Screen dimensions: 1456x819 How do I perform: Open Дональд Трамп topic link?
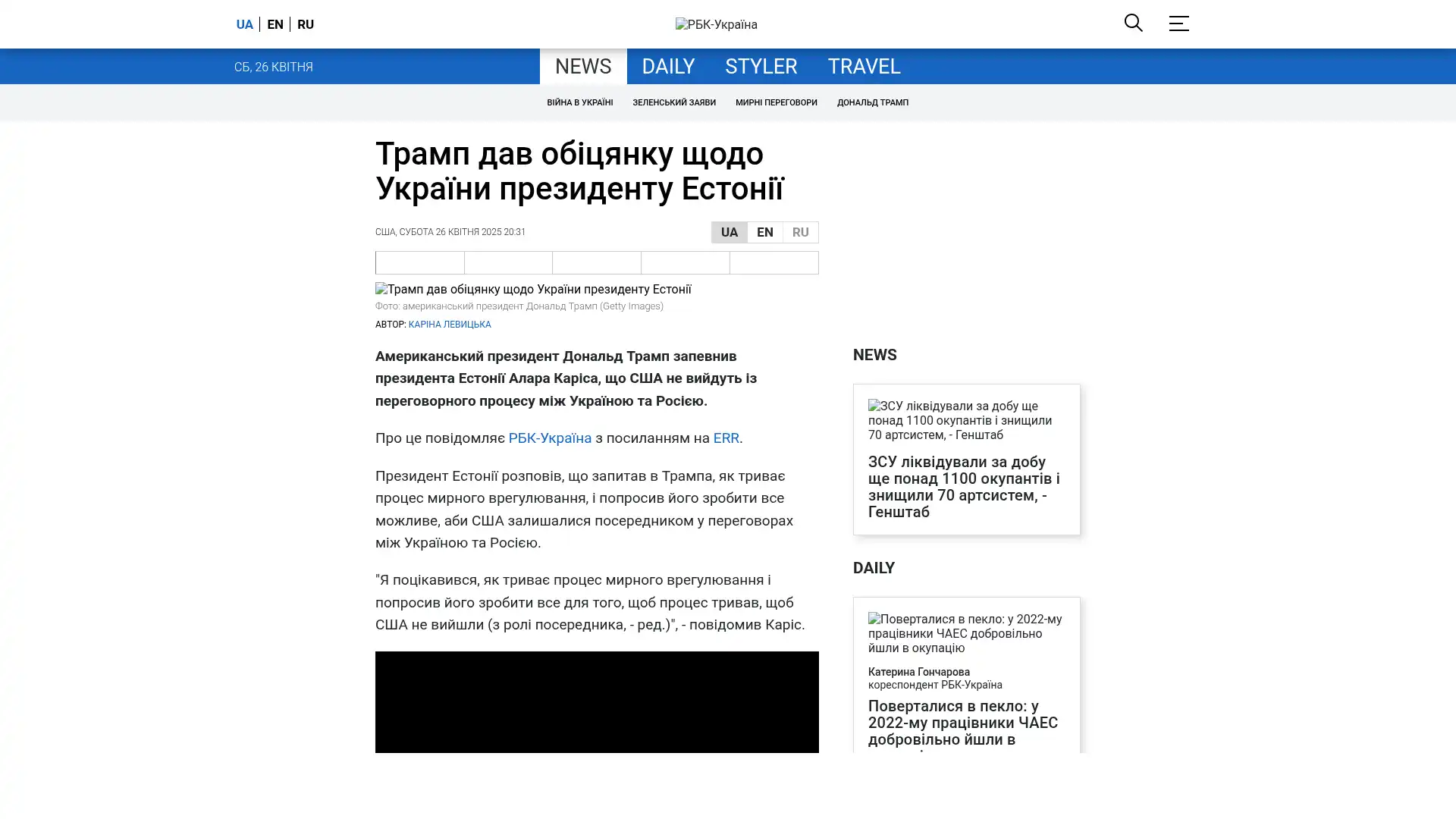pyautogui.click(x=872, y=102)
